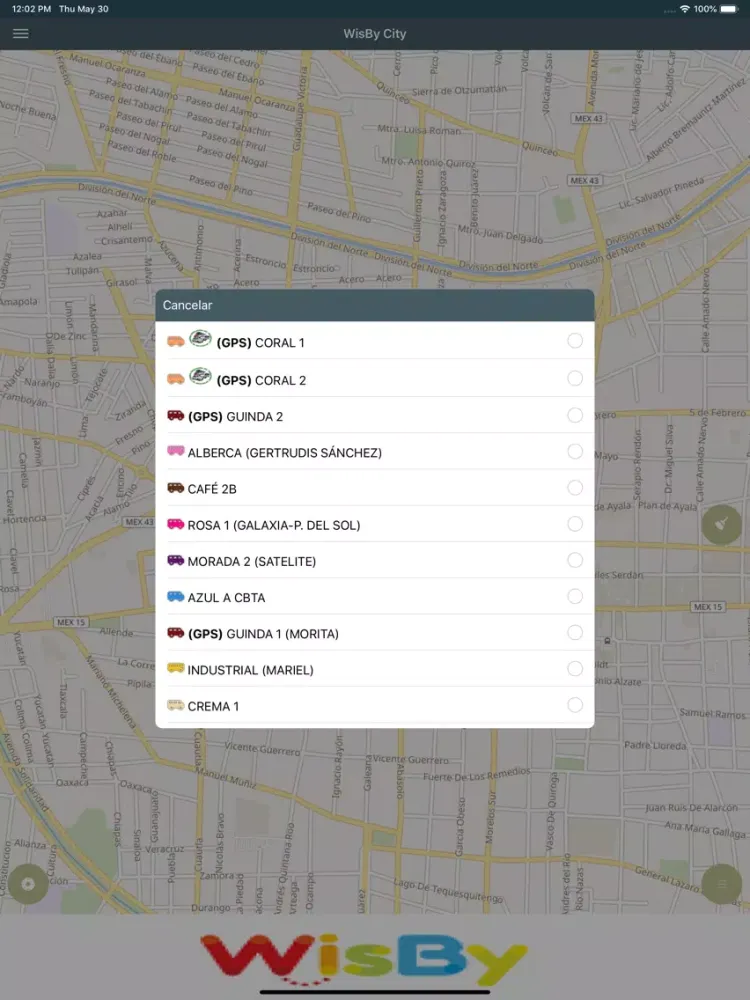Click the 12:02 PM clock in status bar
750x1000 pixels.
[x=31, y=9]
